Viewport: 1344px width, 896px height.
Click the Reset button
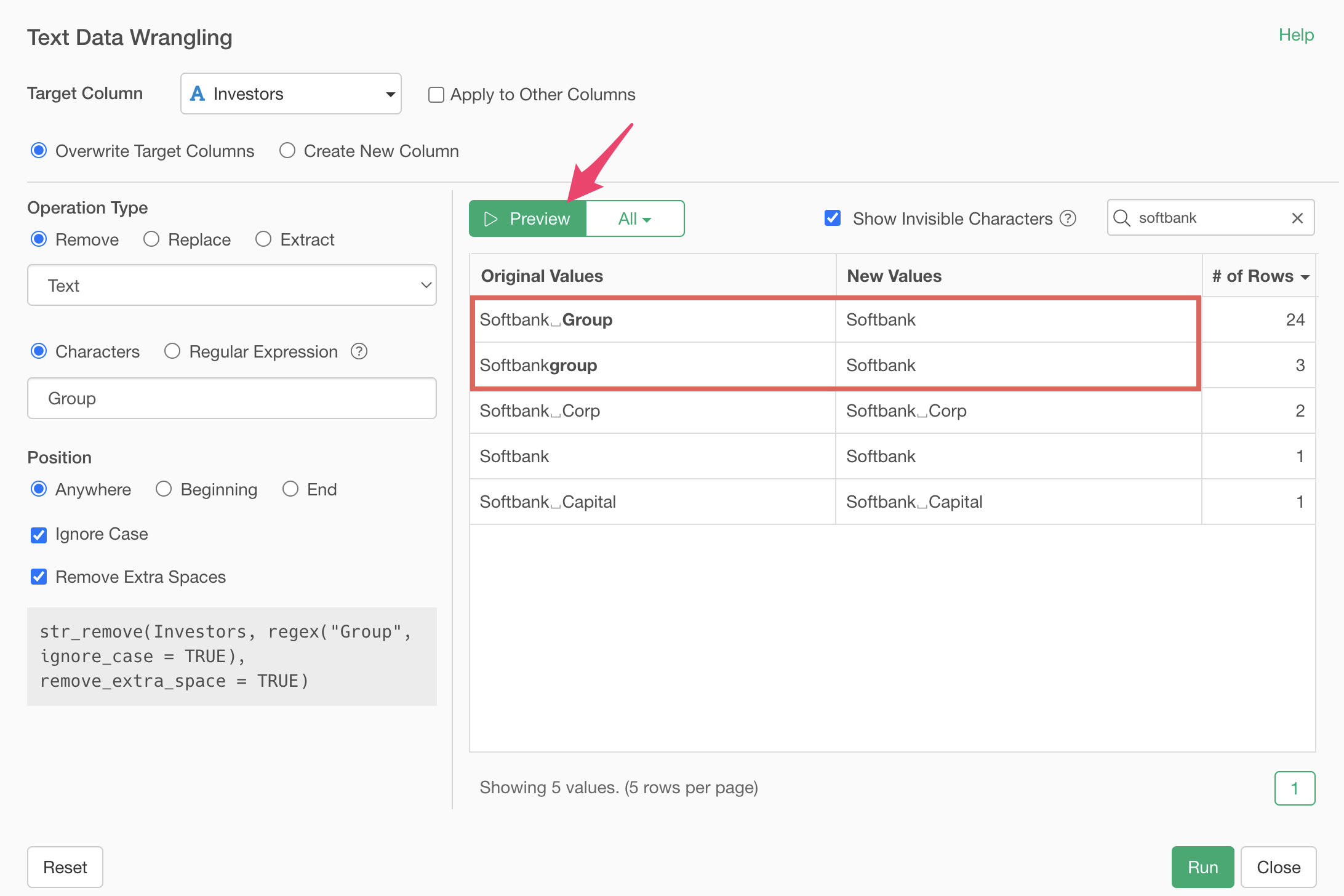(65, 867)
